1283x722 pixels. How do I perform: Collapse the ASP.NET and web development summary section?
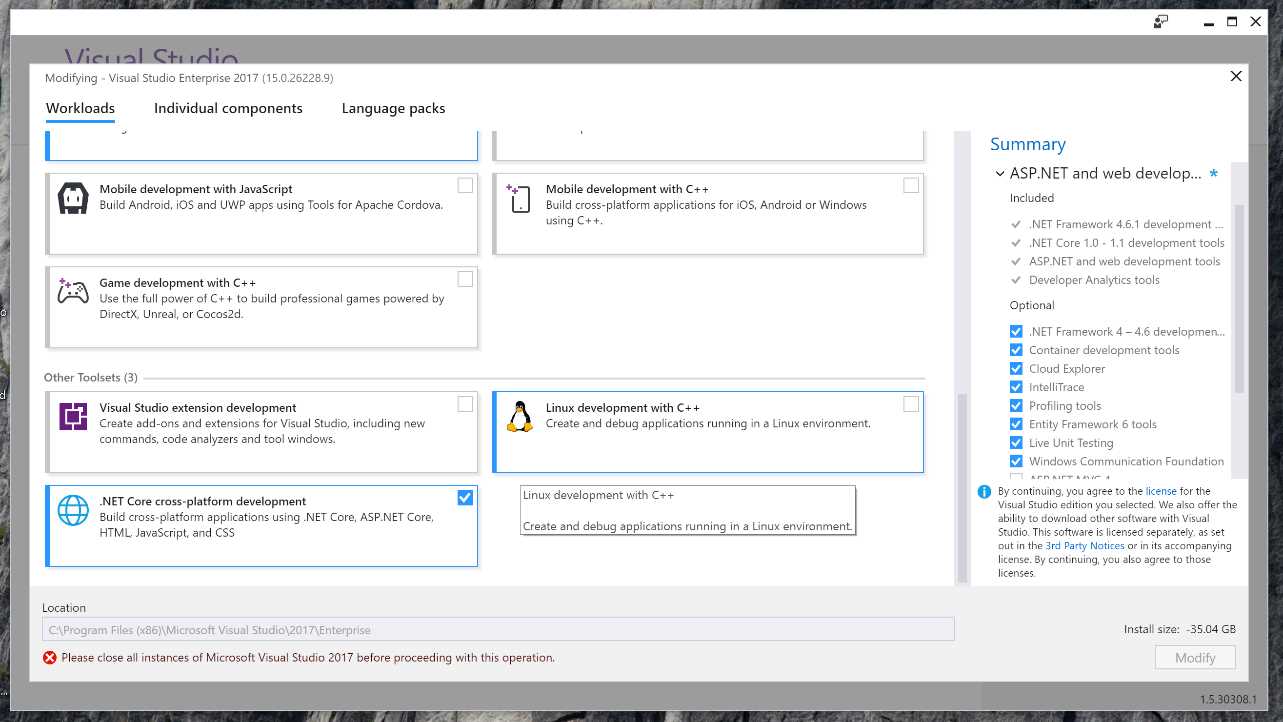tap(1000, 173)
